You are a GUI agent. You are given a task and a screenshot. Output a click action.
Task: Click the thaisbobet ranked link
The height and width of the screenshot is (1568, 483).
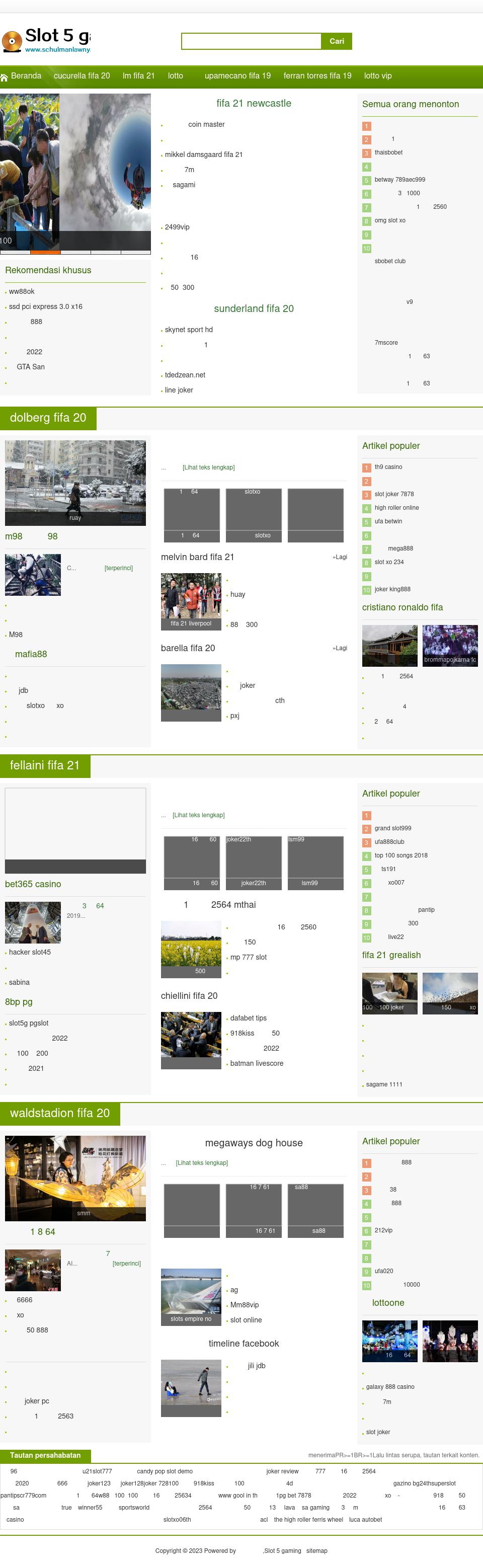coord(388,153)
